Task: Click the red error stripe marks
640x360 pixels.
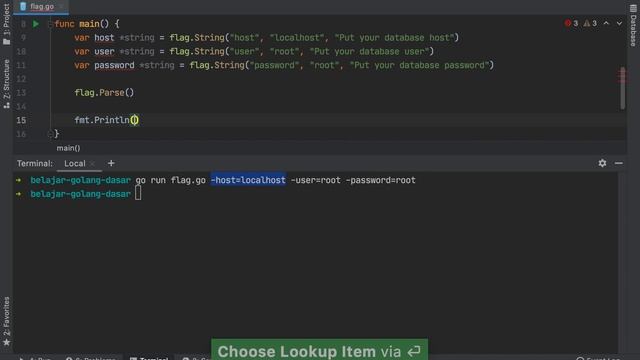Action: pos(622,75)
